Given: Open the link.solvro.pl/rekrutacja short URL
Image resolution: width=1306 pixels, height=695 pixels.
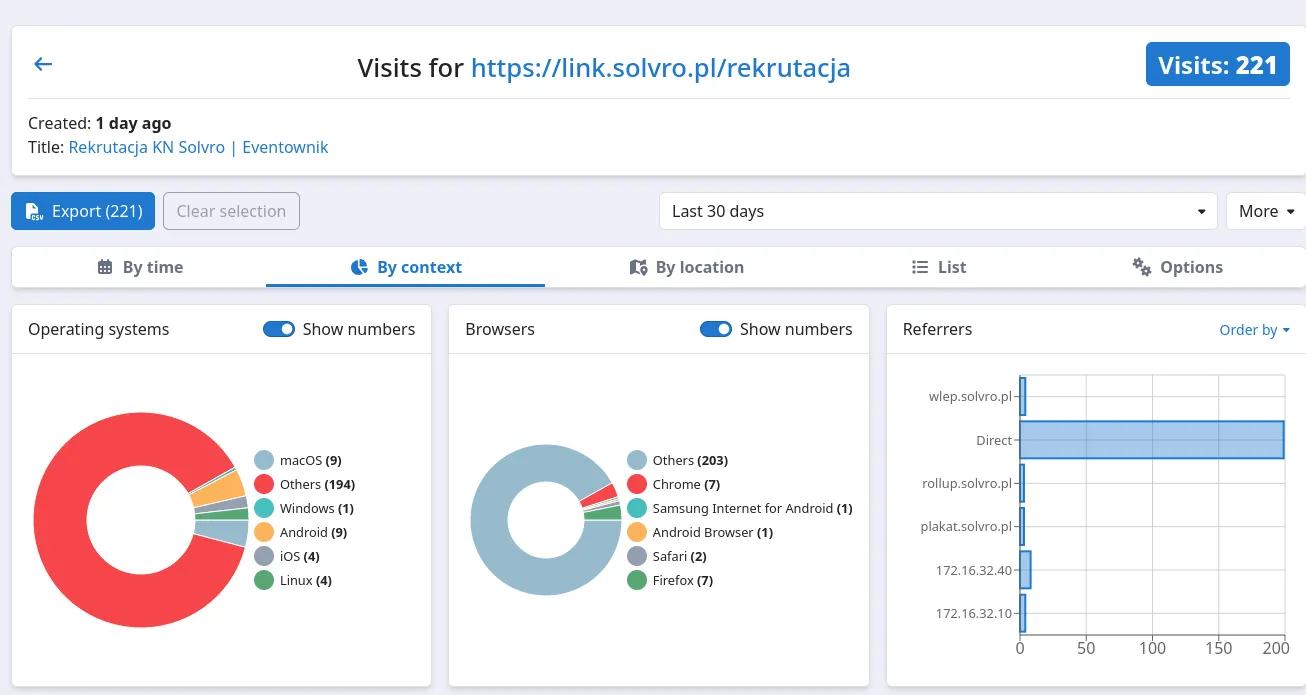Looking at the screenshot, I should pos(660,67).
